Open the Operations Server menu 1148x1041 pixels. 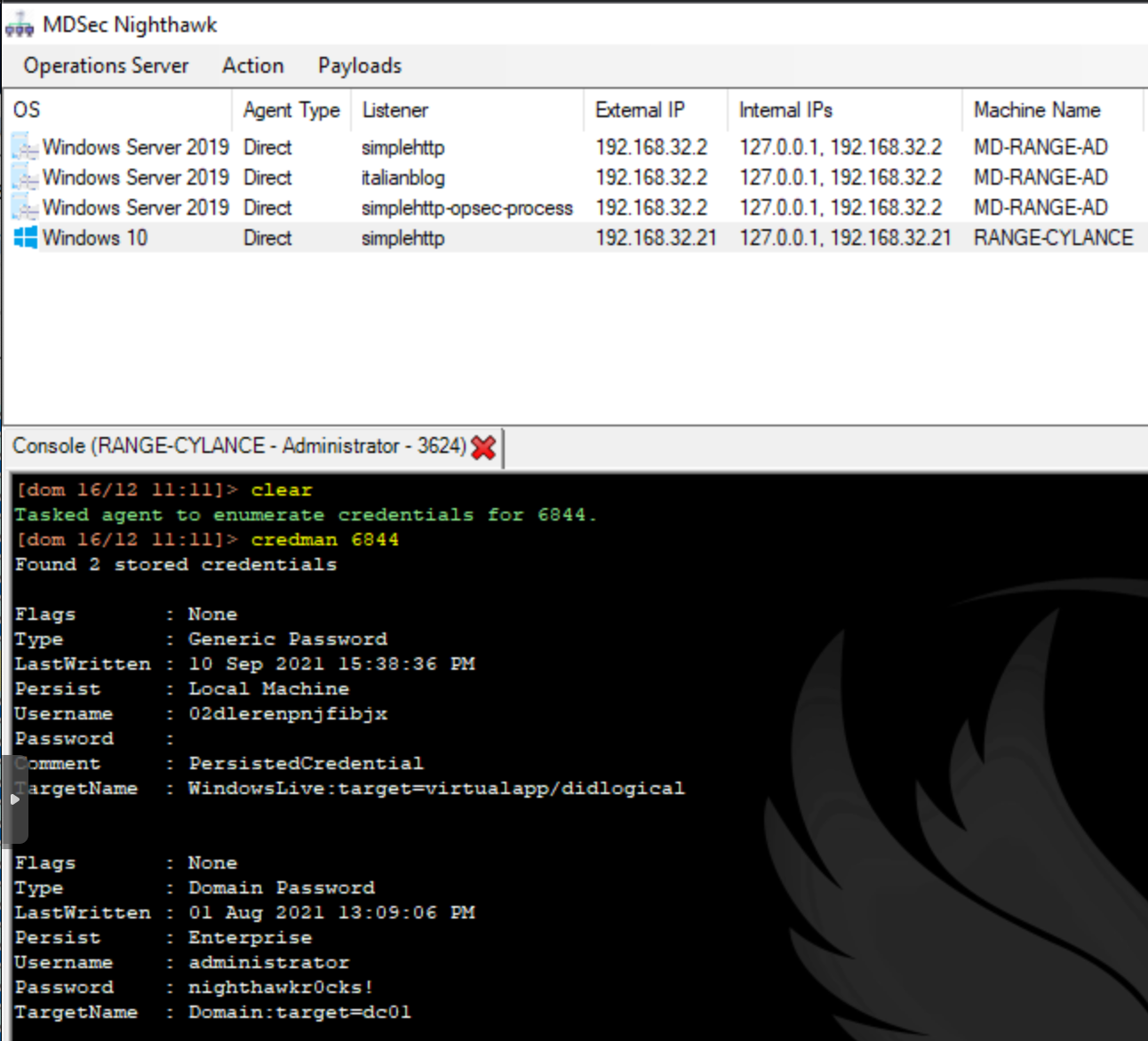click(106, 66)
